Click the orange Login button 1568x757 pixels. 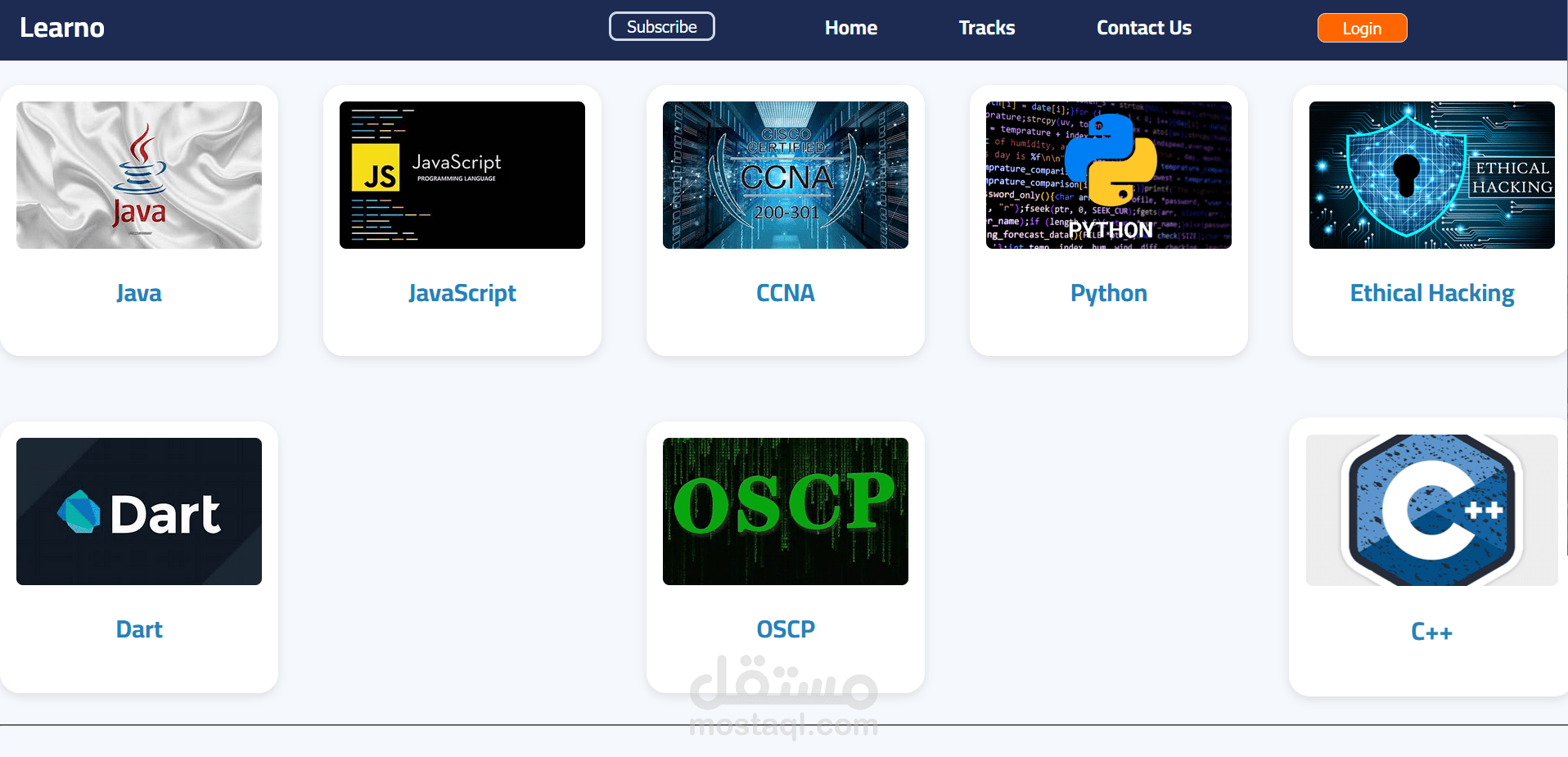(1363, 28)
